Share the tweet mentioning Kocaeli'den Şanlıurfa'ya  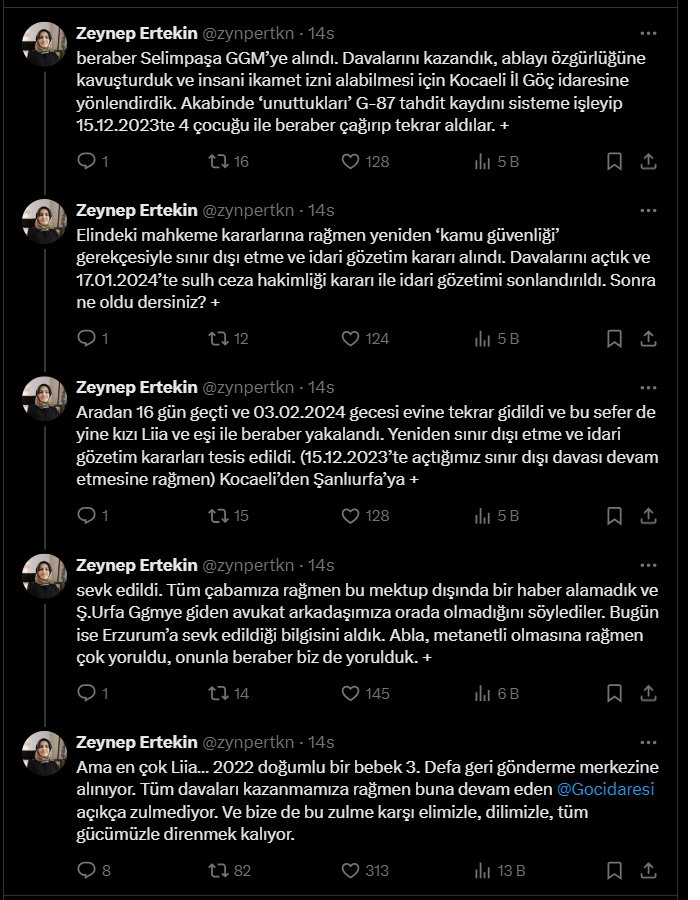pyautogui.click(x=647, y=516)
